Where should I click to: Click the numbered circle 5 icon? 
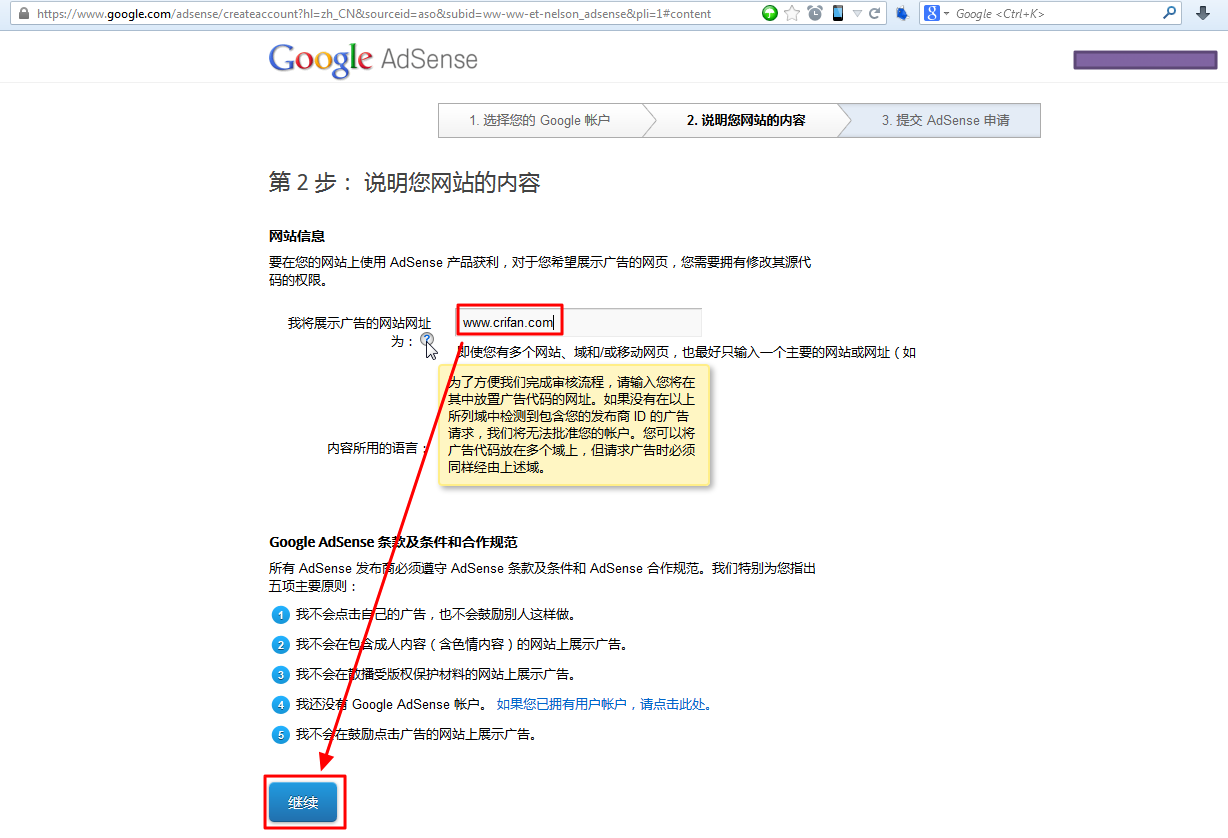pyautogui.click(x=281, y=735)
